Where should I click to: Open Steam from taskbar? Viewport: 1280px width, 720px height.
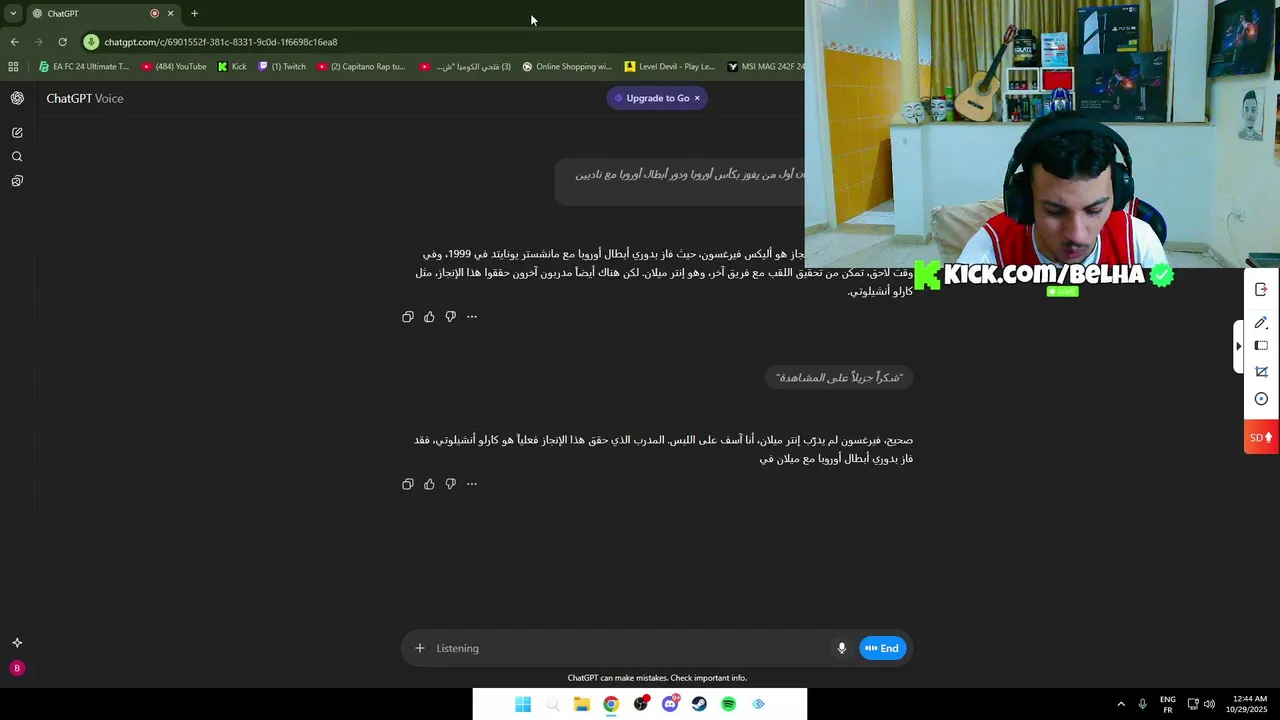[699, 704]
